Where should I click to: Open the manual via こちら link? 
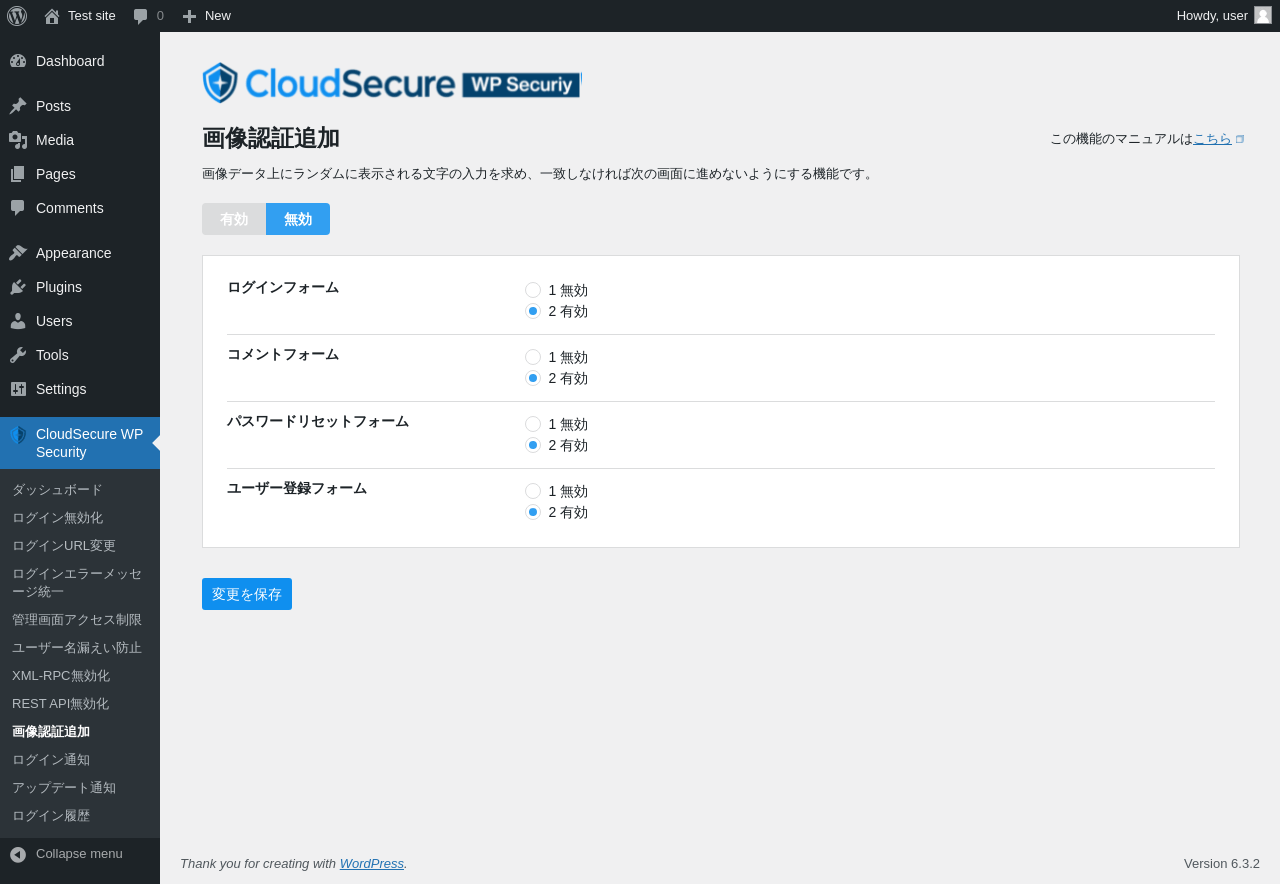coord(1212,139)
